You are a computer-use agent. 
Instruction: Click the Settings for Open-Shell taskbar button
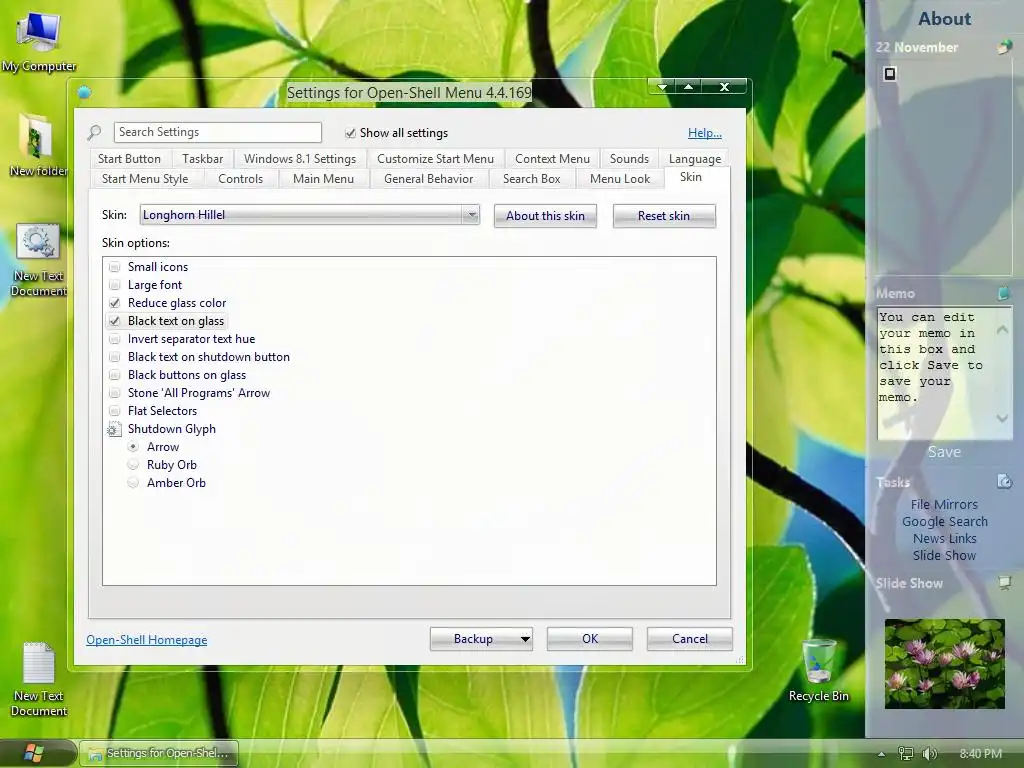tap(159, 754)
